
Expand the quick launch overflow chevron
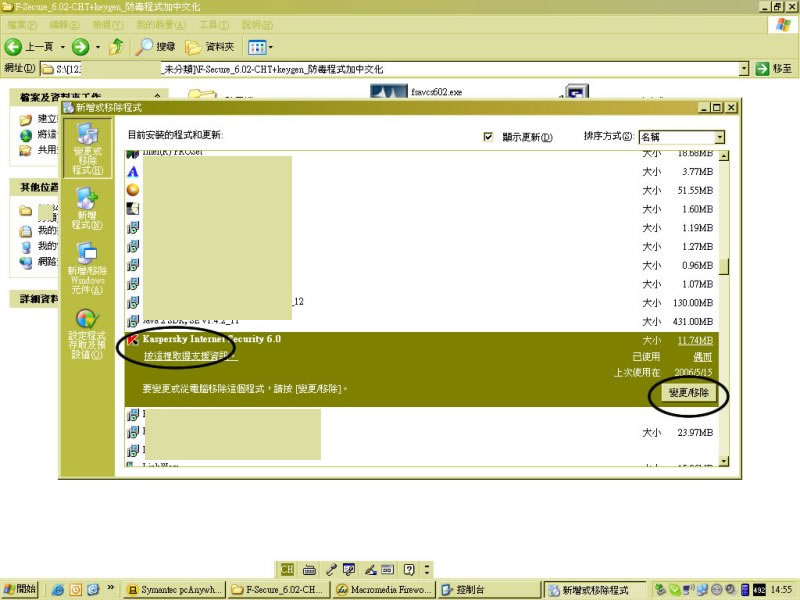click(110, 588)
